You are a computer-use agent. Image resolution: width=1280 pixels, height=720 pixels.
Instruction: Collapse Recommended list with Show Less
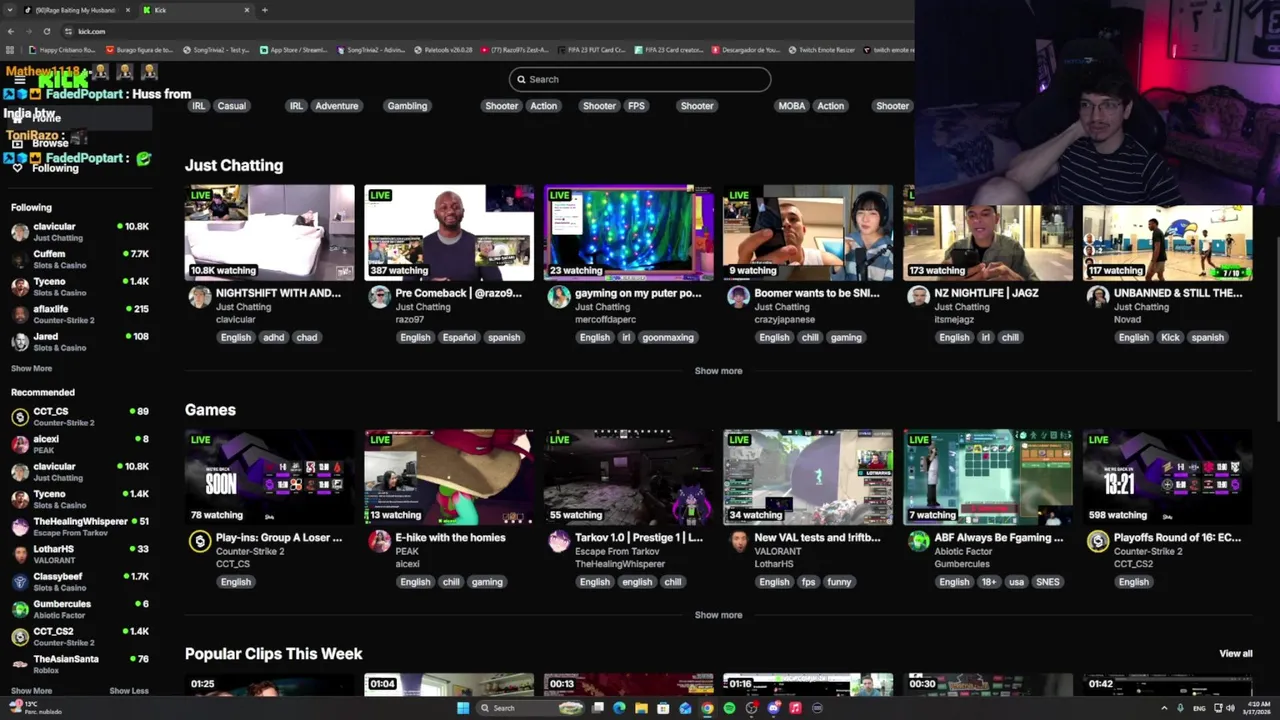click(128, 691)
